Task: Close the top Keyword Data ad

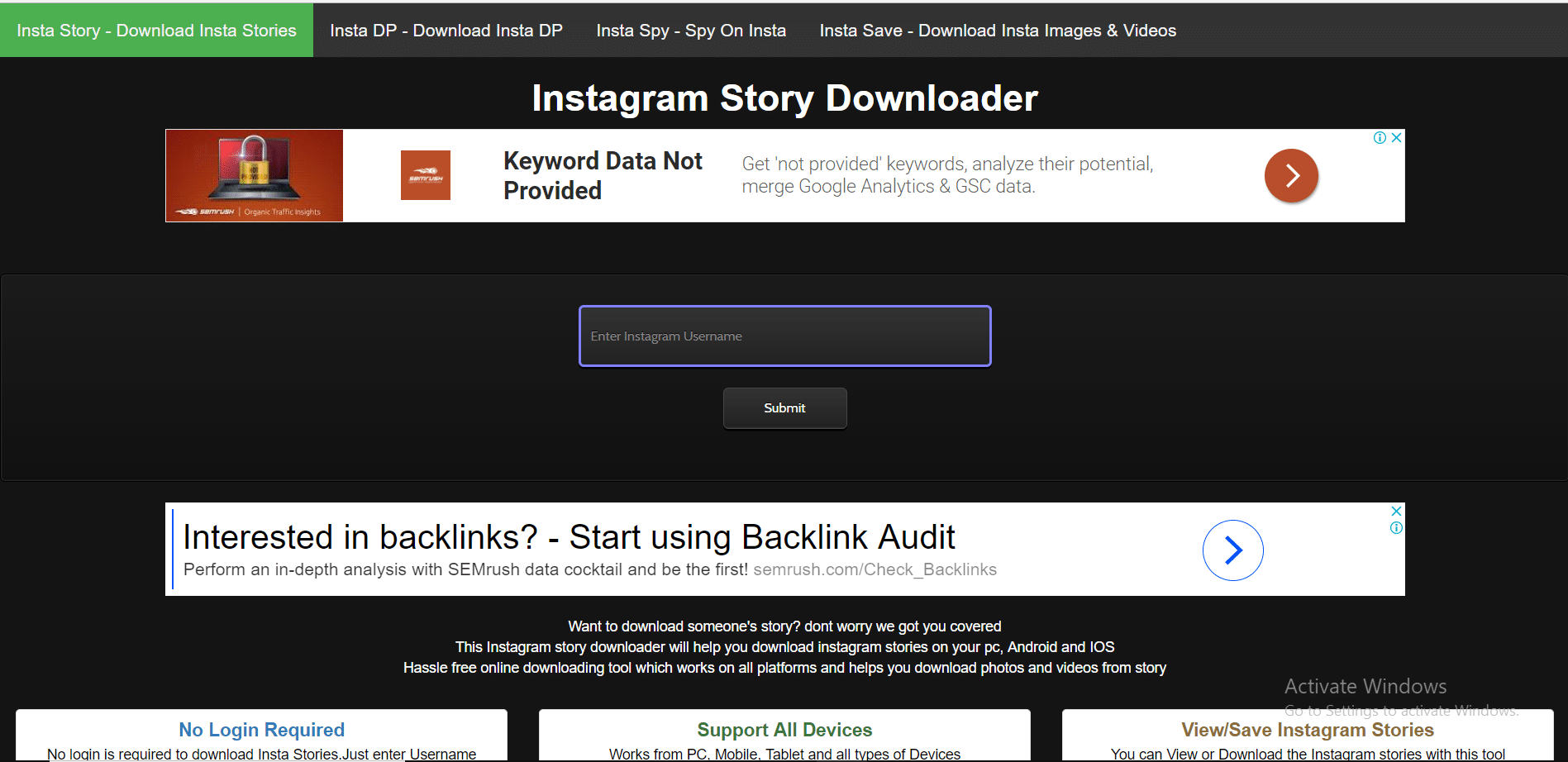Action: coord(1396,138)
